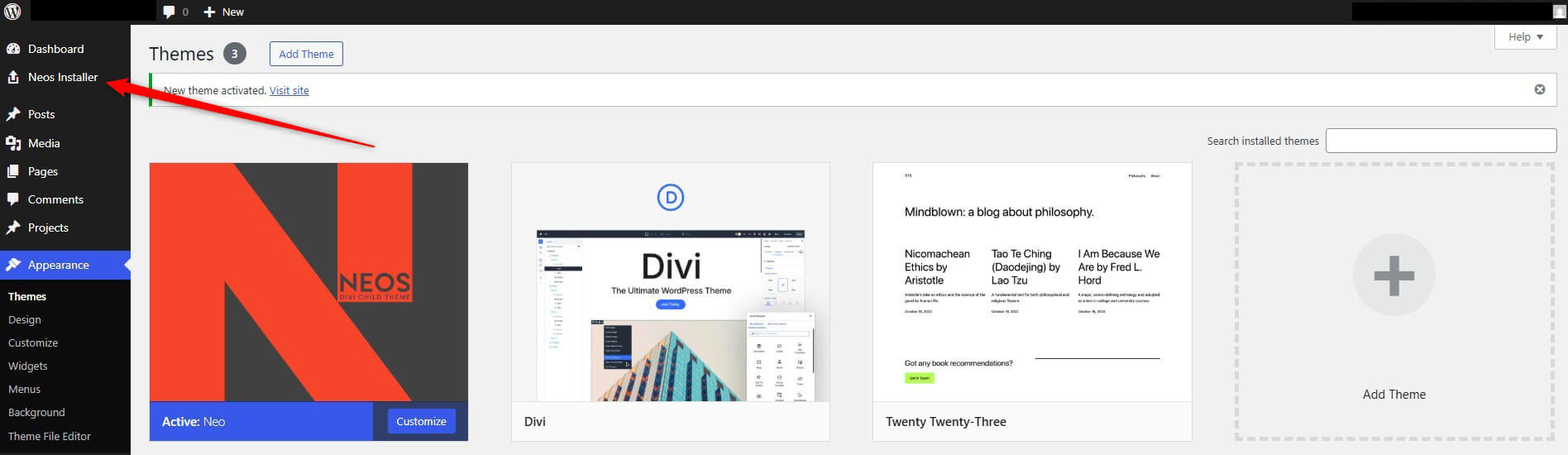
Task: Click the Themes page heading
Action: point(181,54)
